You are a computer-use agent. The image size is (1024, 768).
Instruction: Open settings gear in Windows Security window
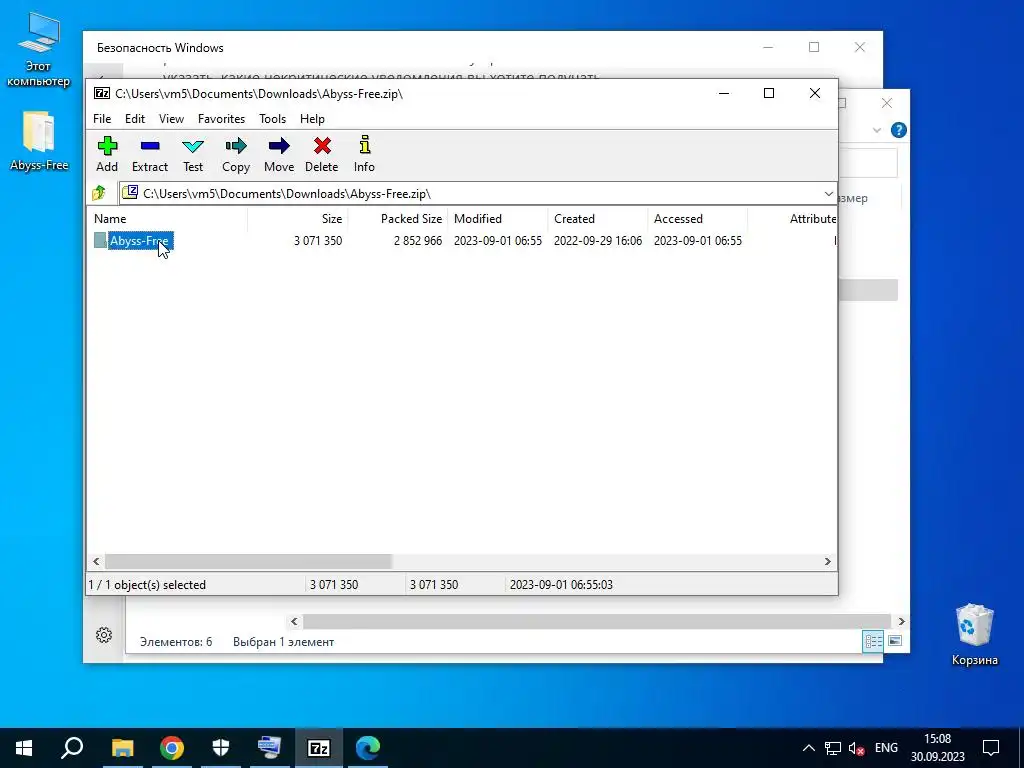click(104, 635)
